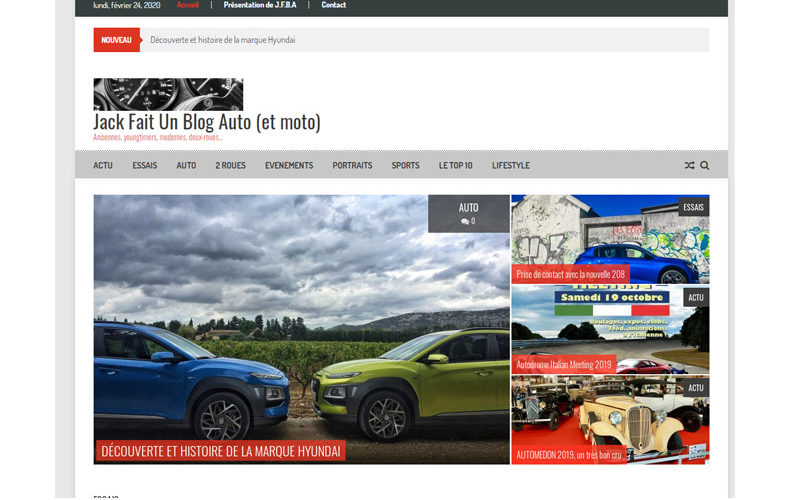Select the ACTU navigation item
Image resolution: width=800 pixels, height=500 pixels.
(103, 165)
